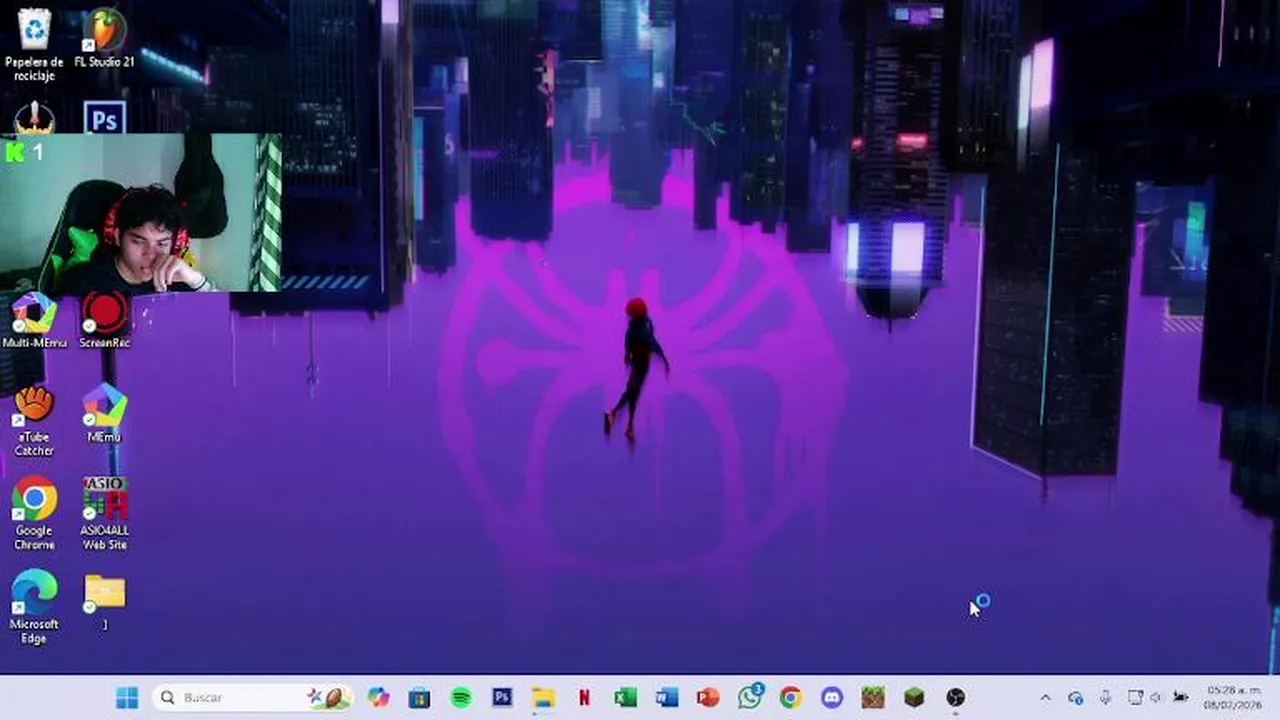Open the Google Chrome desktop shortcut

pos(34,514)
